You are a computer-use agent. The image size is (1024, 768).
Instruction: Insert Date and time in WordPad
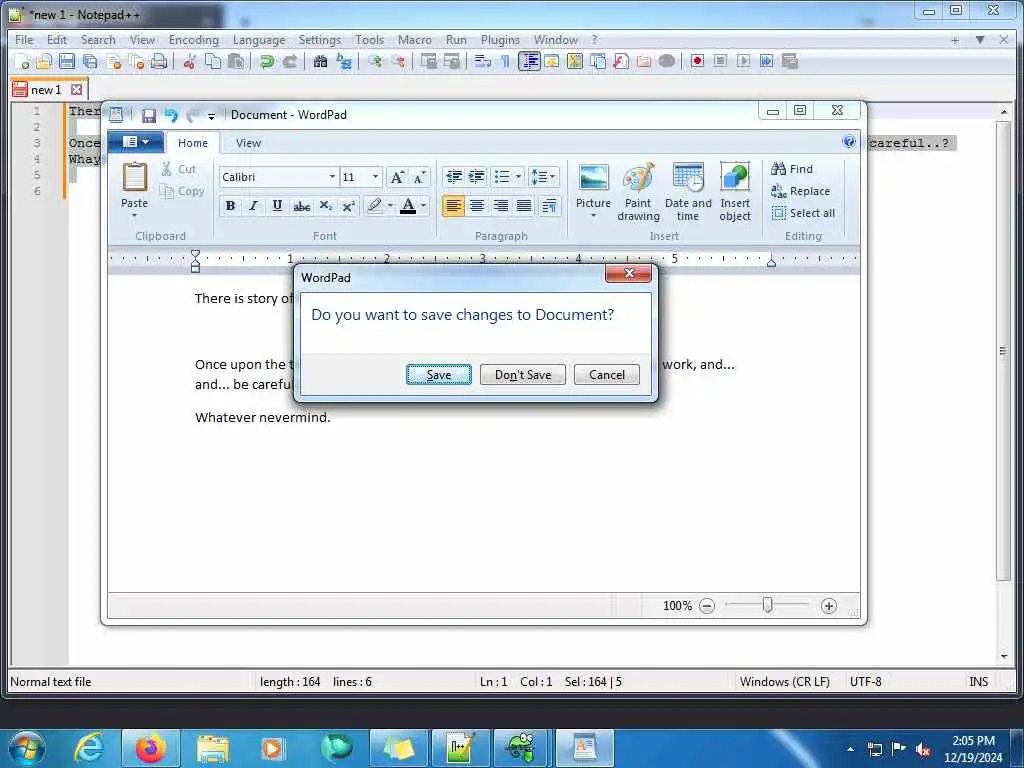688,192
